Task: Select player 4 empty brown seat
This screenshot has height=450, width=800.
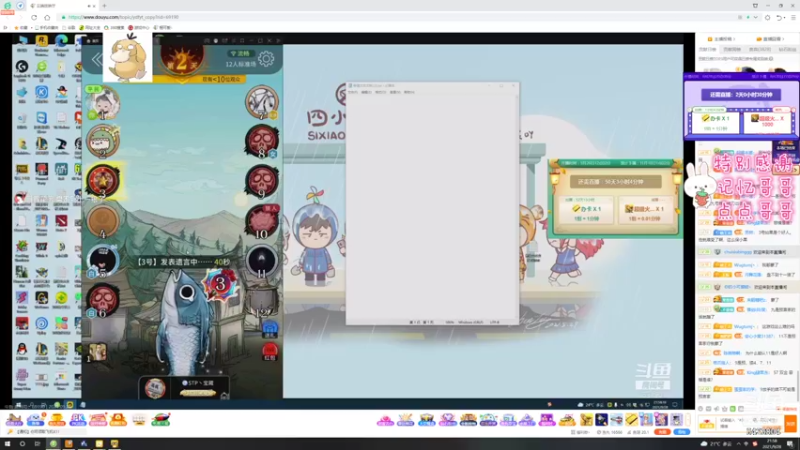Action: [104, 221]
